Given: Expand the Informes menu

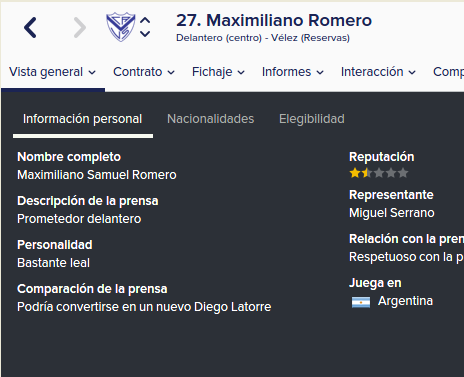Looking at the screenshot, I should pos(293,72).
